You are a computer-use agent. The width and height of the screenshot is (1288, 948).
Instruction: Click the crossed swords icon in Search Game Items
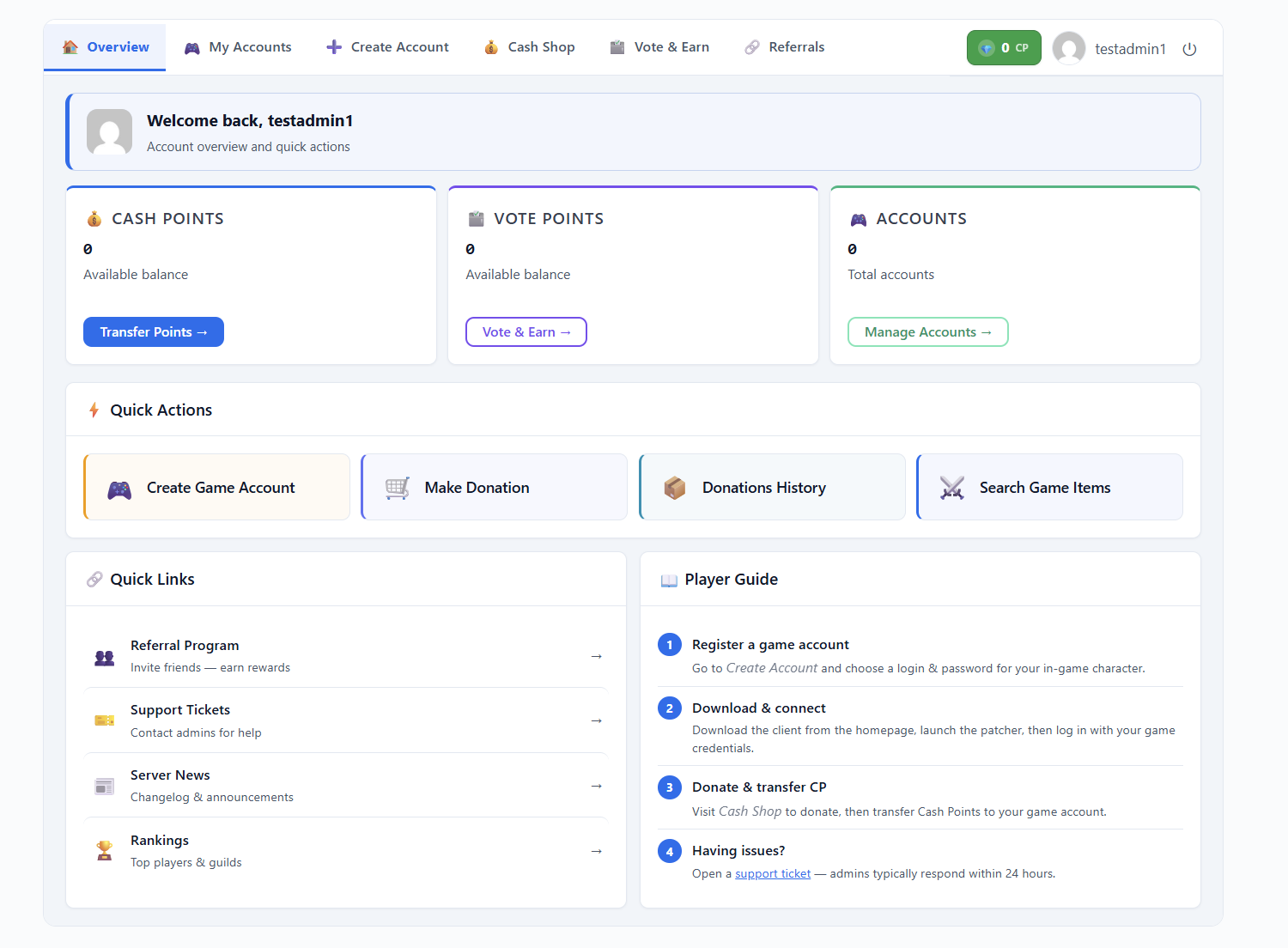952,488
